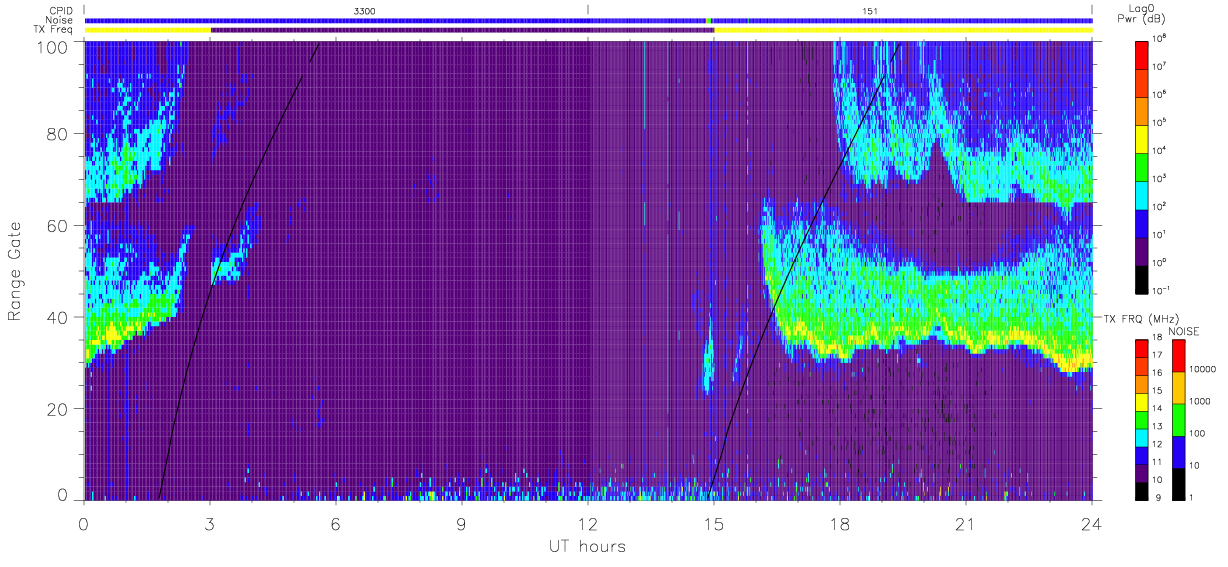Click CPID value 3300 above the plot

(x=364, y=11)
